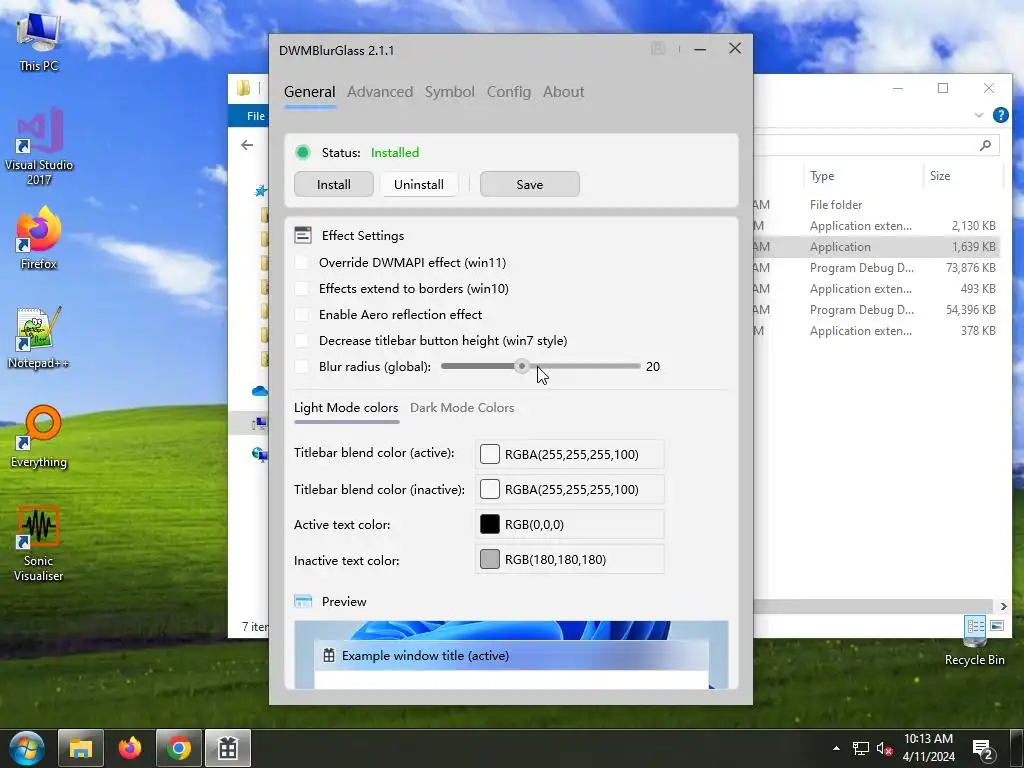Show hidden system tray icons
The height and width of the screenshot is (768, 1024).
[837, 748]
